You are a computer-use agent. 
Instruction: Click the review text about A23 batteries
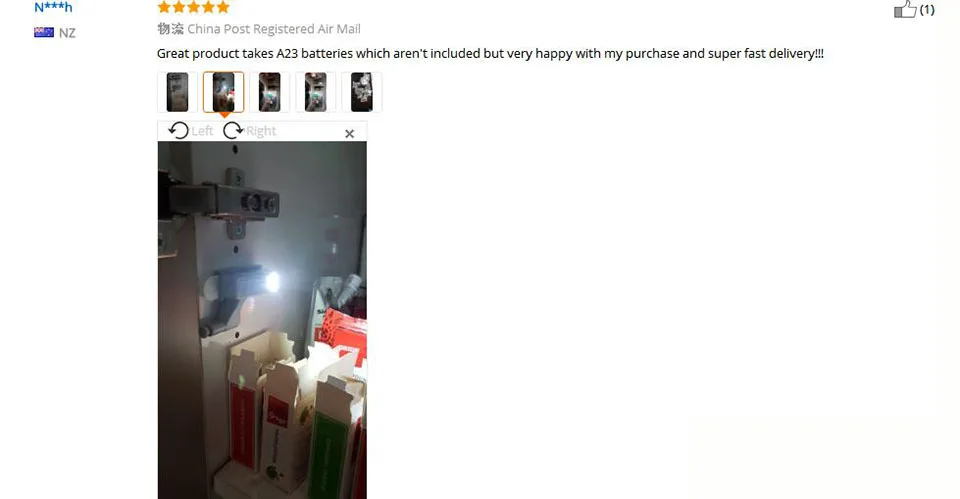(490, 53)
